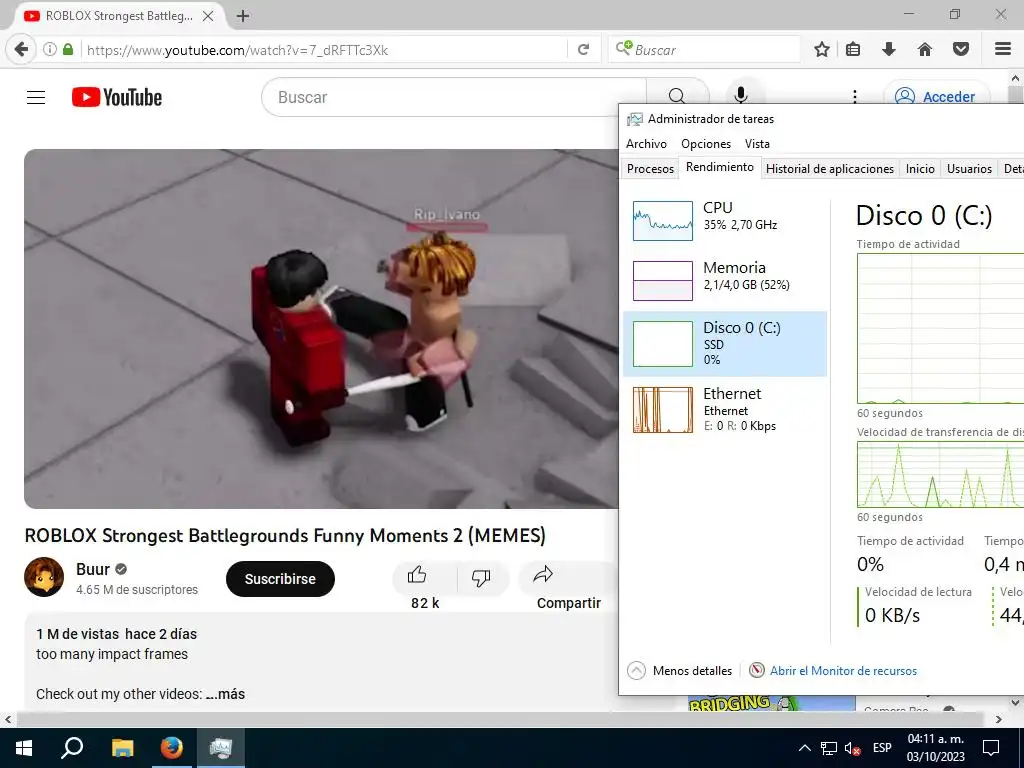Click Task Manager title bar icon
Screen dimensions: 1024x768
coord(635,119)
